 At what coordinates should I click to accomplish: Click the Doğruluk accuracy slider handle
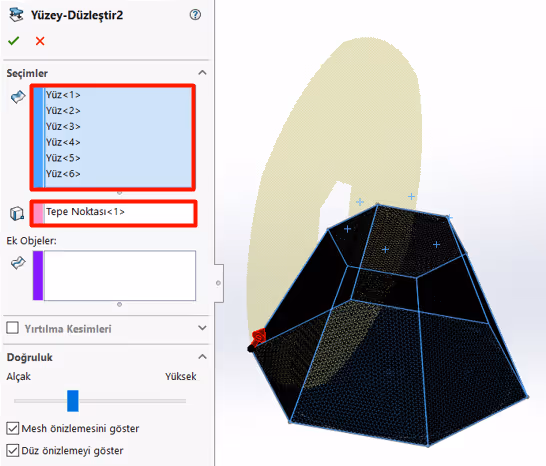pos(73,401)
